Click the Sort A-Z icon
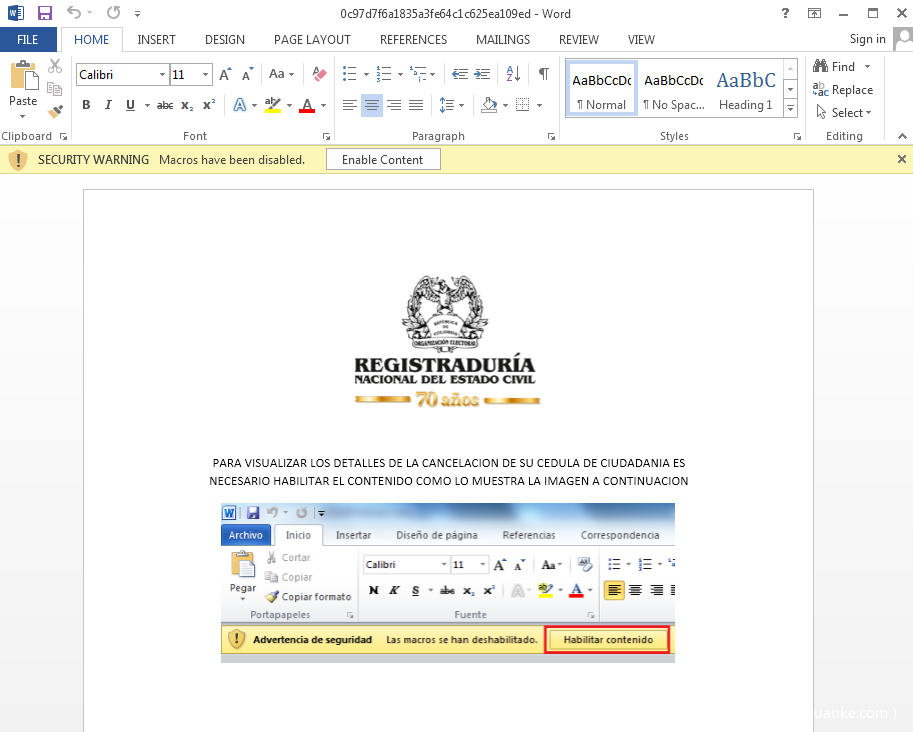The width and height of the screenshot is (913, 732). coord(513,74)
